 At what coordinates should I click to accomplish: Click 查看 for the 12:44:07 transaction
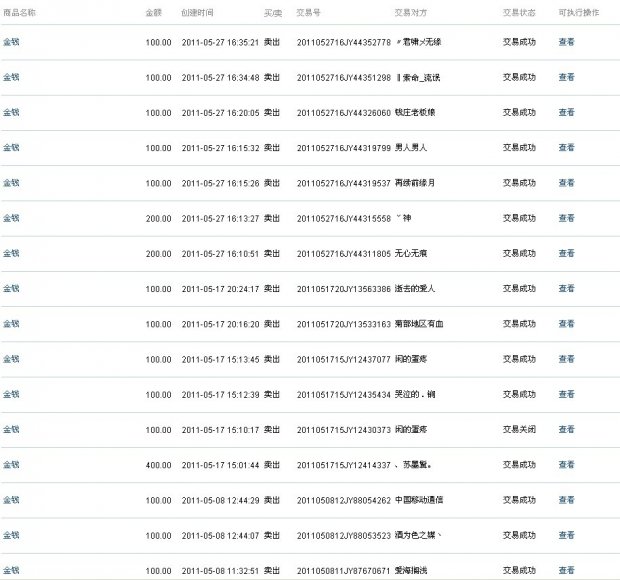(x=566, y=535)
